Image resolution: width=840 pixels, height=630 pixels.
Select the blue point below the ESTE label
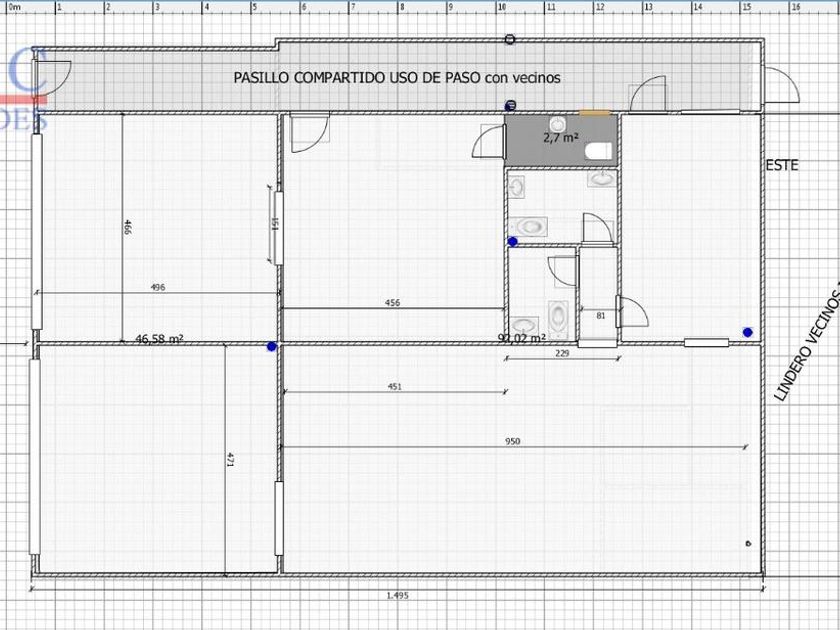(747, 332)
